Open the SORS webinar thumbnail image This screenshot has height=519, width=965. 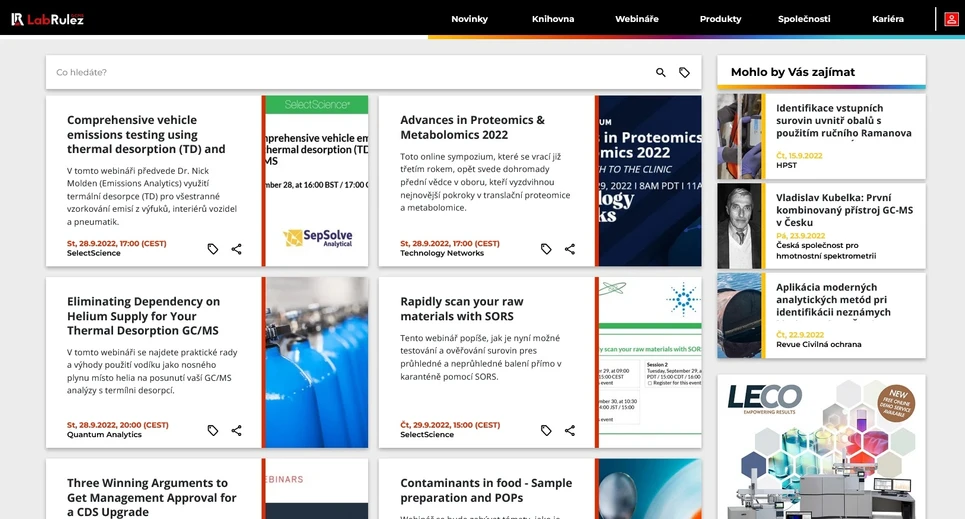(650, 362)
